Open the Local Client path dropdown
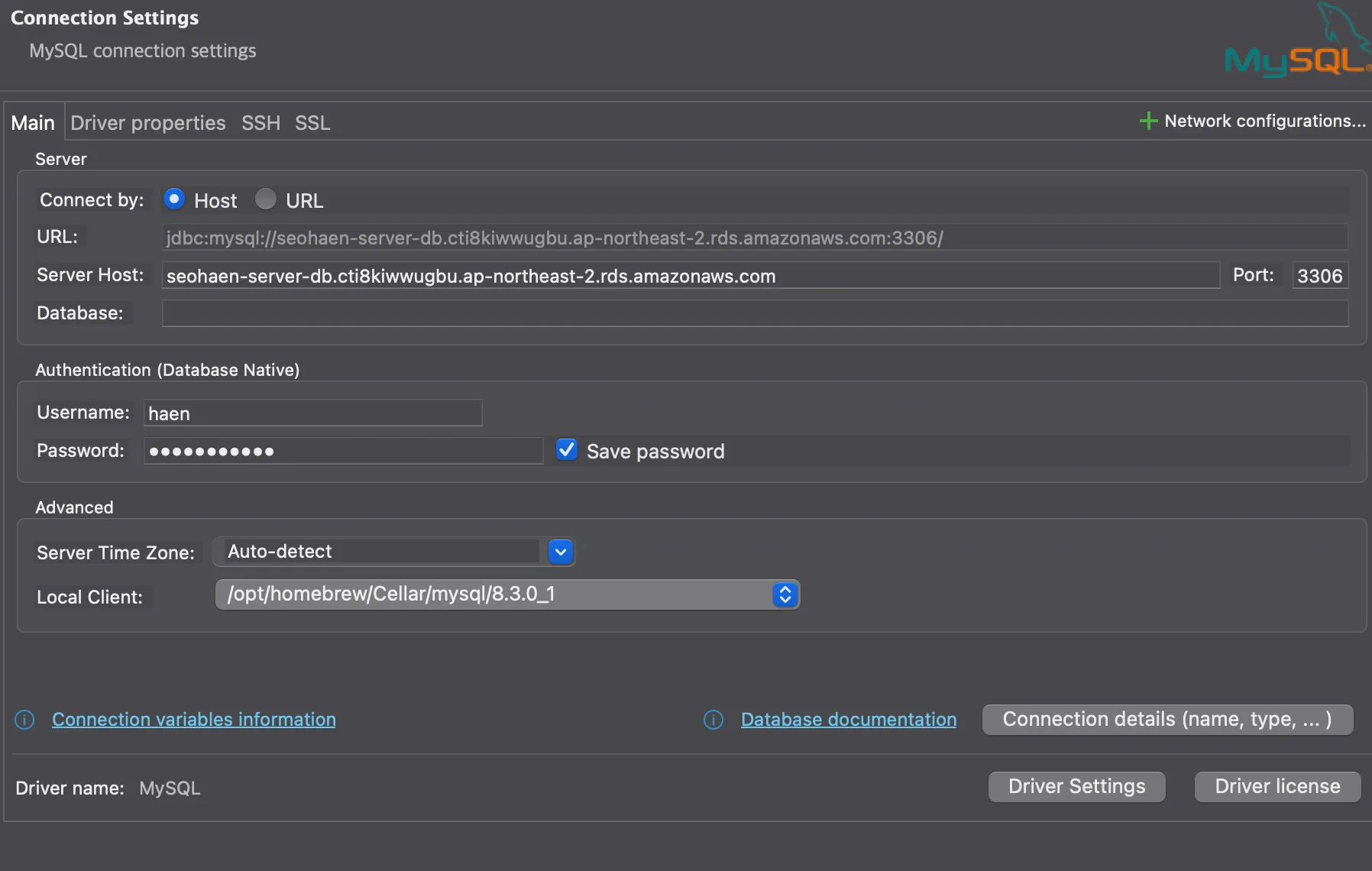 [x=507, y=594]
